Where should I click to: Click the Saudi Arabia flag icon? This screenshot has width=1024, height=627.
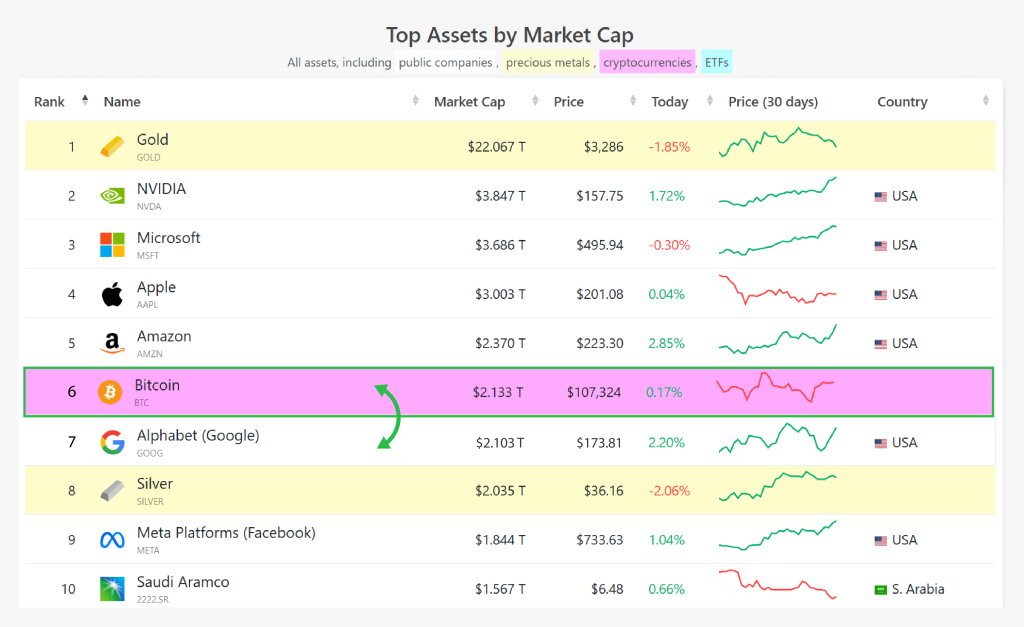880,590
